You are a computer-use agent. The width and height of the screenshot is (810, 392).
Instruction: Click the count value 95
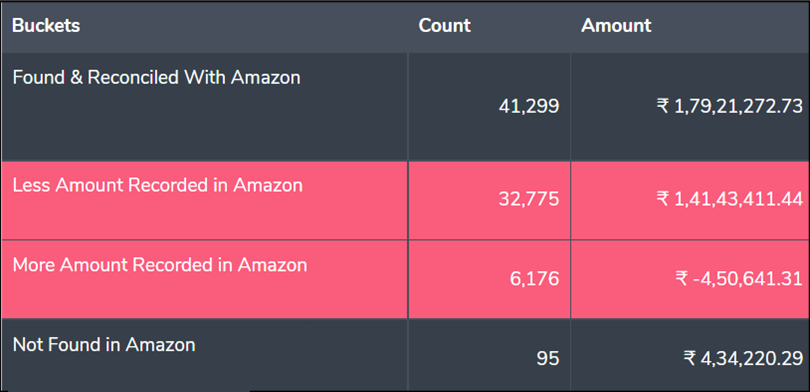(x=548, y=358)
